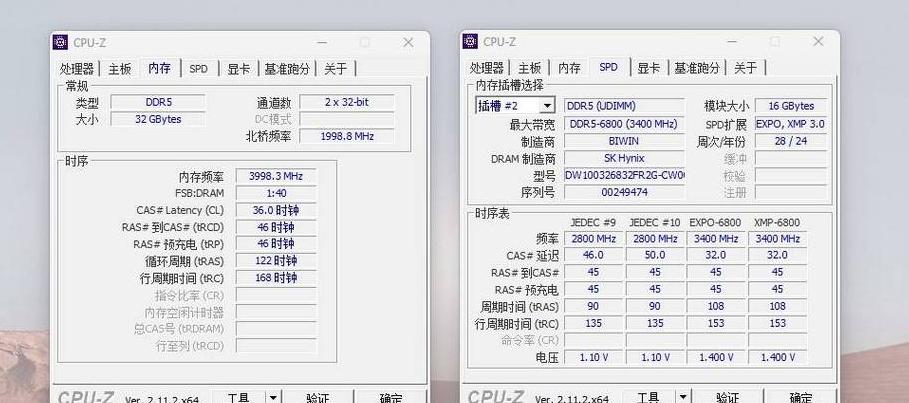The height and width of the screenshot is (403, 909).
Task: Click DDR5-6800 (3400 MHz) 最大带宽 value
Action: coord(624,124)
